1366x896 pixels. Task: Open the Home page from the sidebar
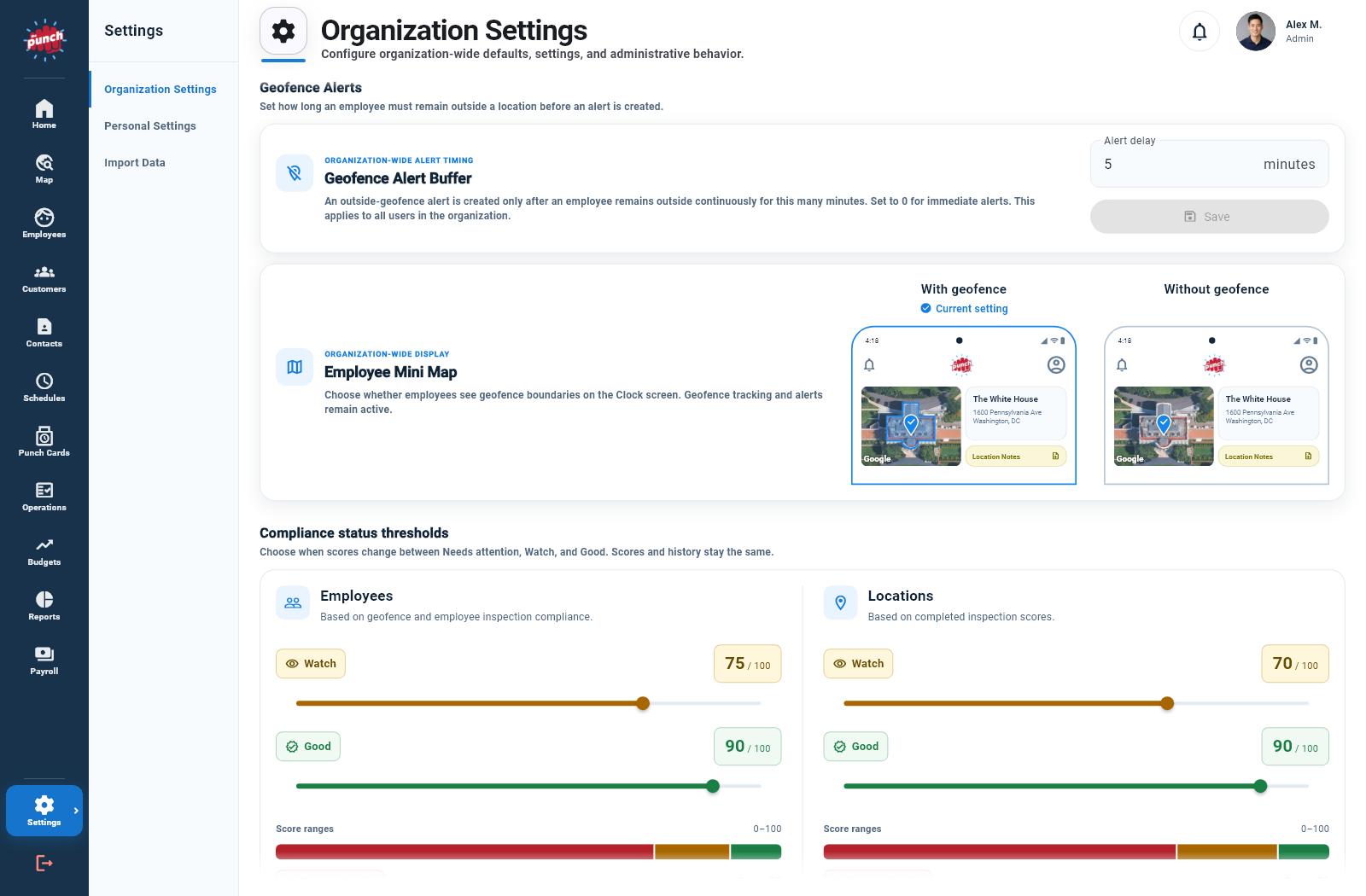point(44,114)
